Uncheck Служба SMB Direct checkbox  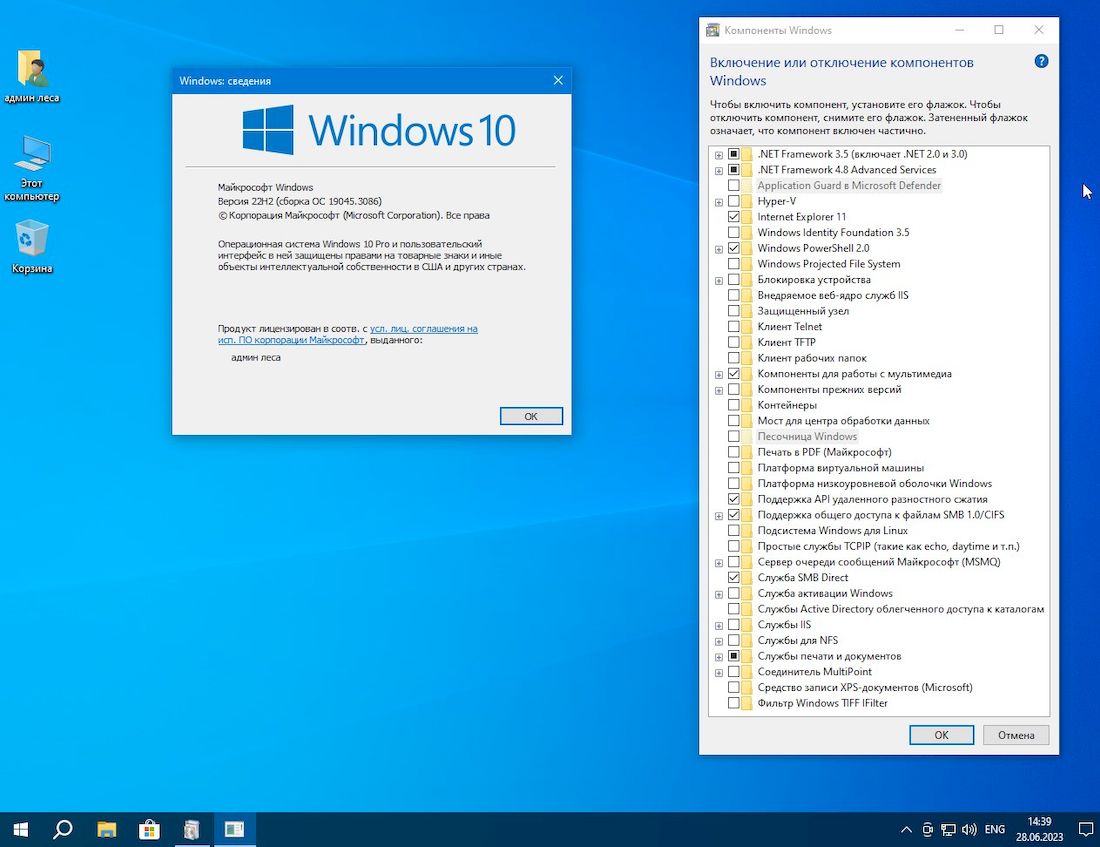[733, 578]
